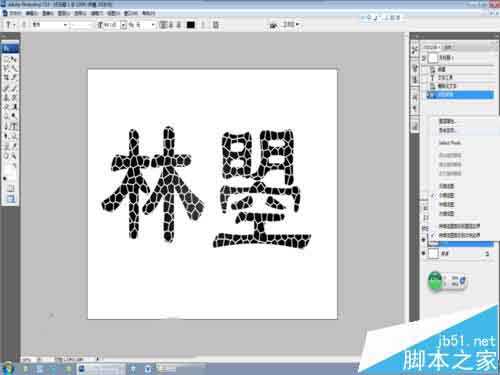Select the Clone Stamp tool
The width and height of the screenshot is (500, 375).
(6, 97)
